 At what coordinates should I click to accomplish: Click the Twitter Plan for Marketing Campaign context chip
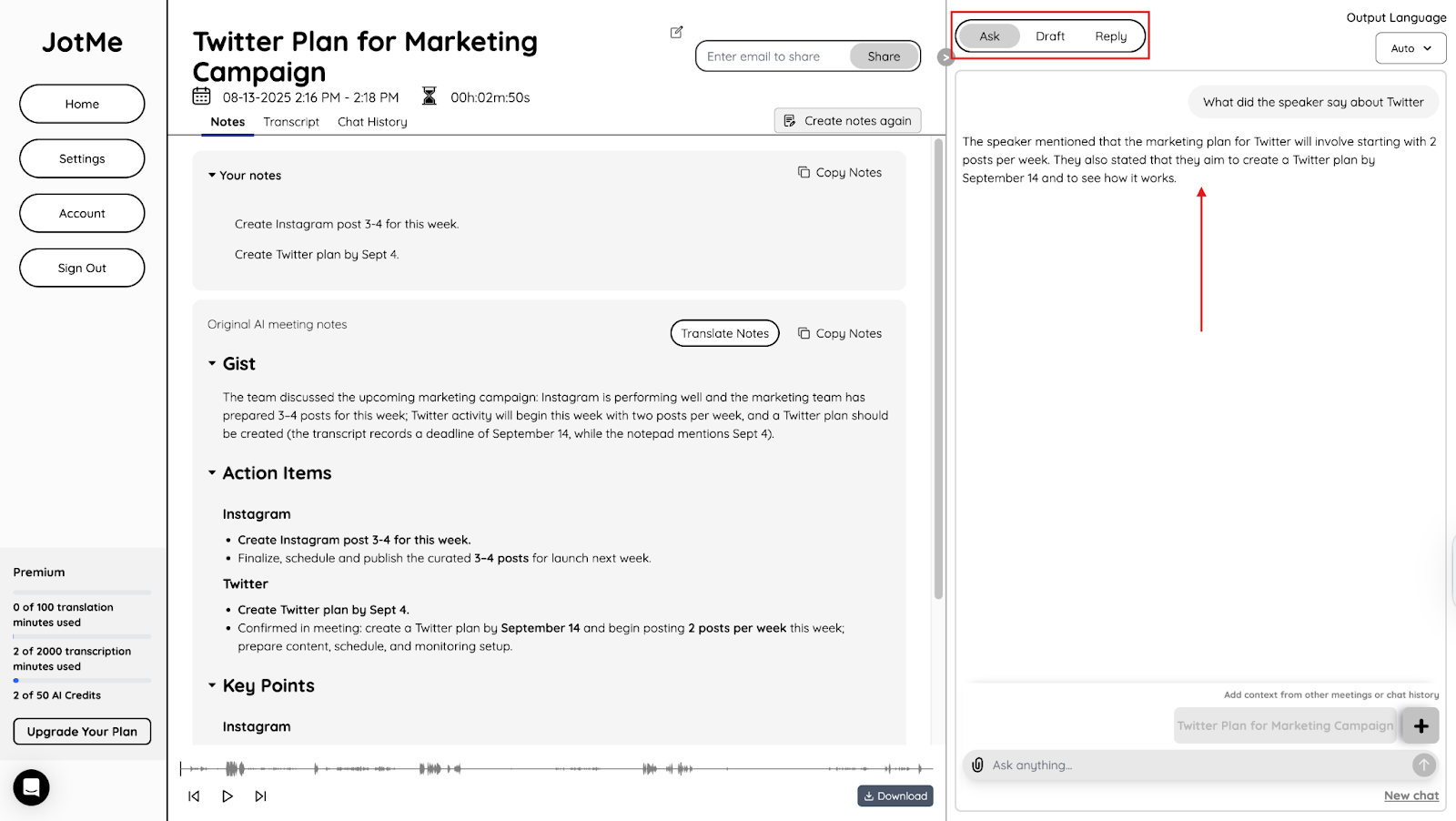coord(1285,725)
